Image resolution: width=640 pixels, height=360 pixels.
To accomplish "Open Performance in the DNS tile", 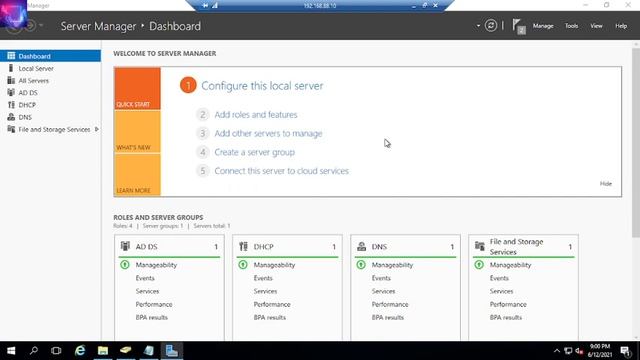I will click(x=390, y=304).
